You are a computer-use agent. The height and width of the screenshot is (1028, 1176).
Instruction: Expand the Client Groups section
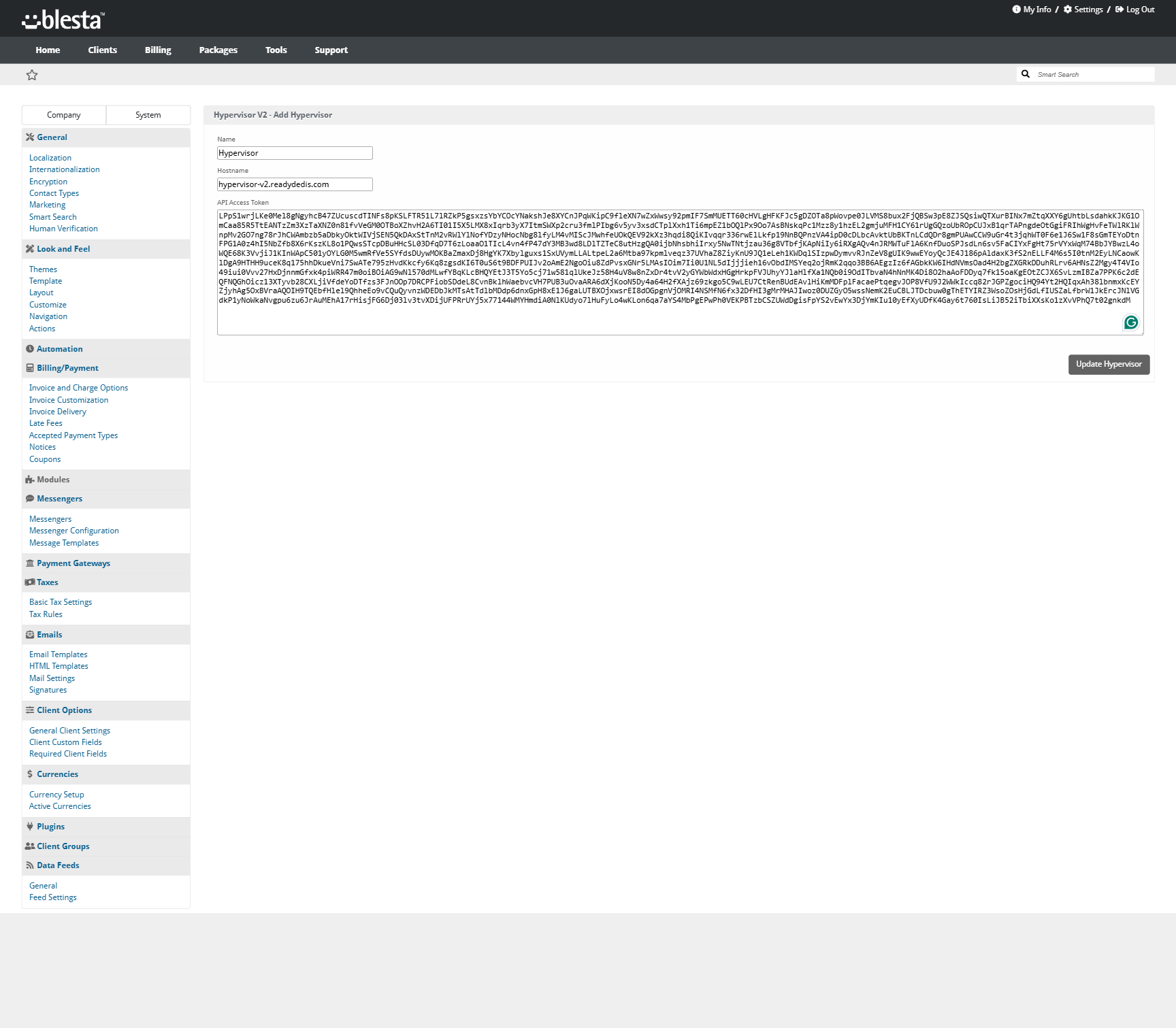pos(63,846)
